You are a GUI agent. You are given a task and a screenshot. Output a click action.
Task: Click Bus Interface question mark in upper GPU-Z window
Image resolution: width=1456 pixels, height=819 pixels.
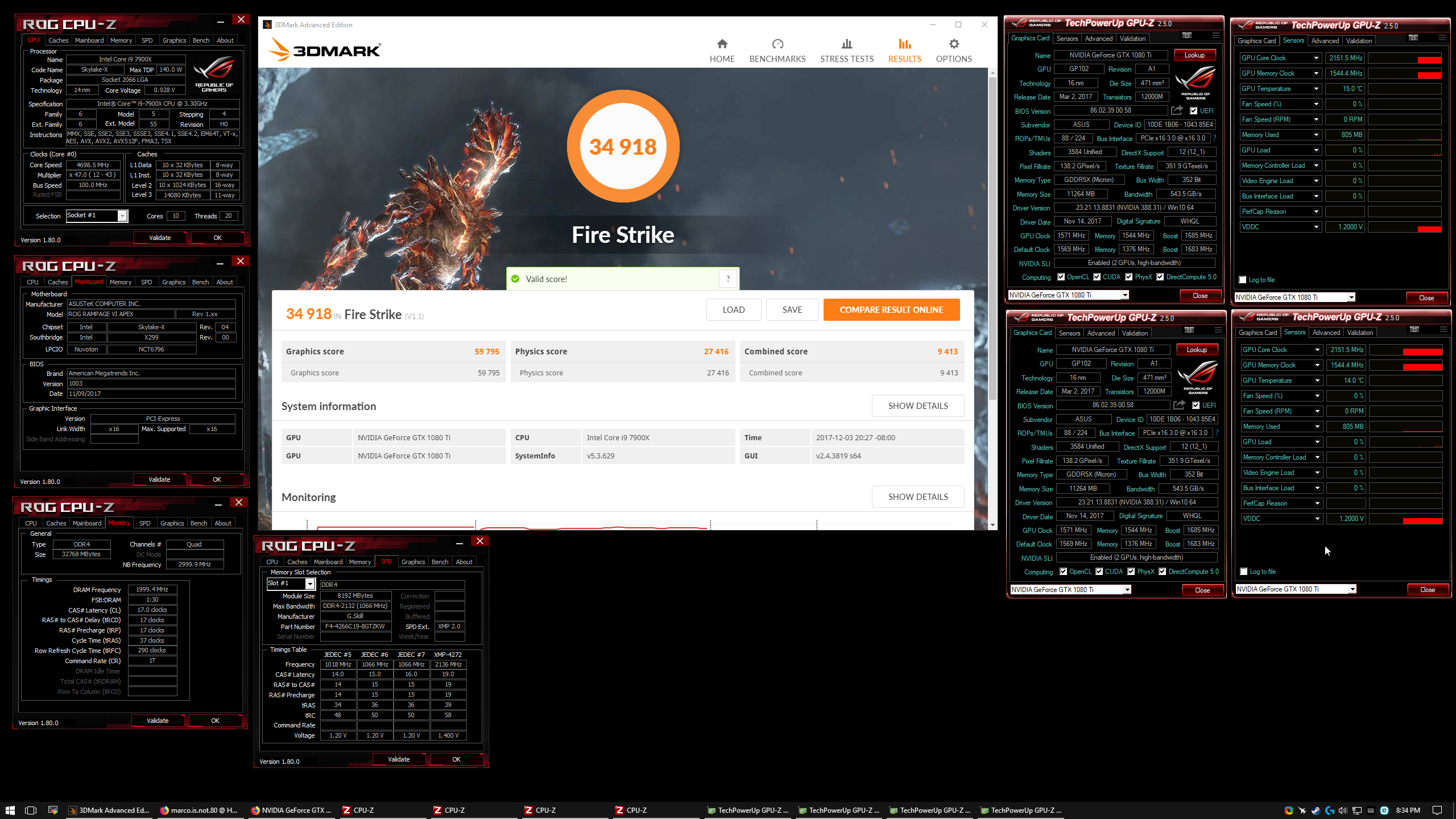click(x=1214, y=138)
